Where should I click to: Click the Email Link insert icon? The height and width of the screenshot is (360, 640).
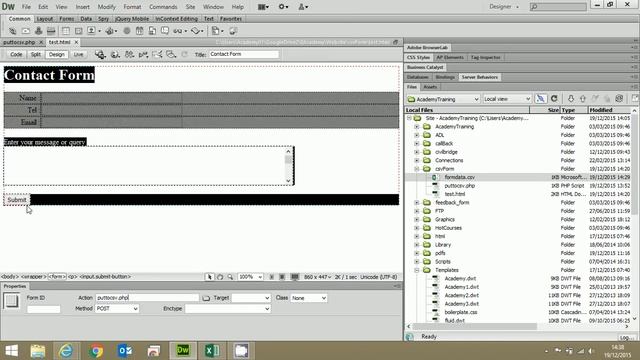point(26,31)
